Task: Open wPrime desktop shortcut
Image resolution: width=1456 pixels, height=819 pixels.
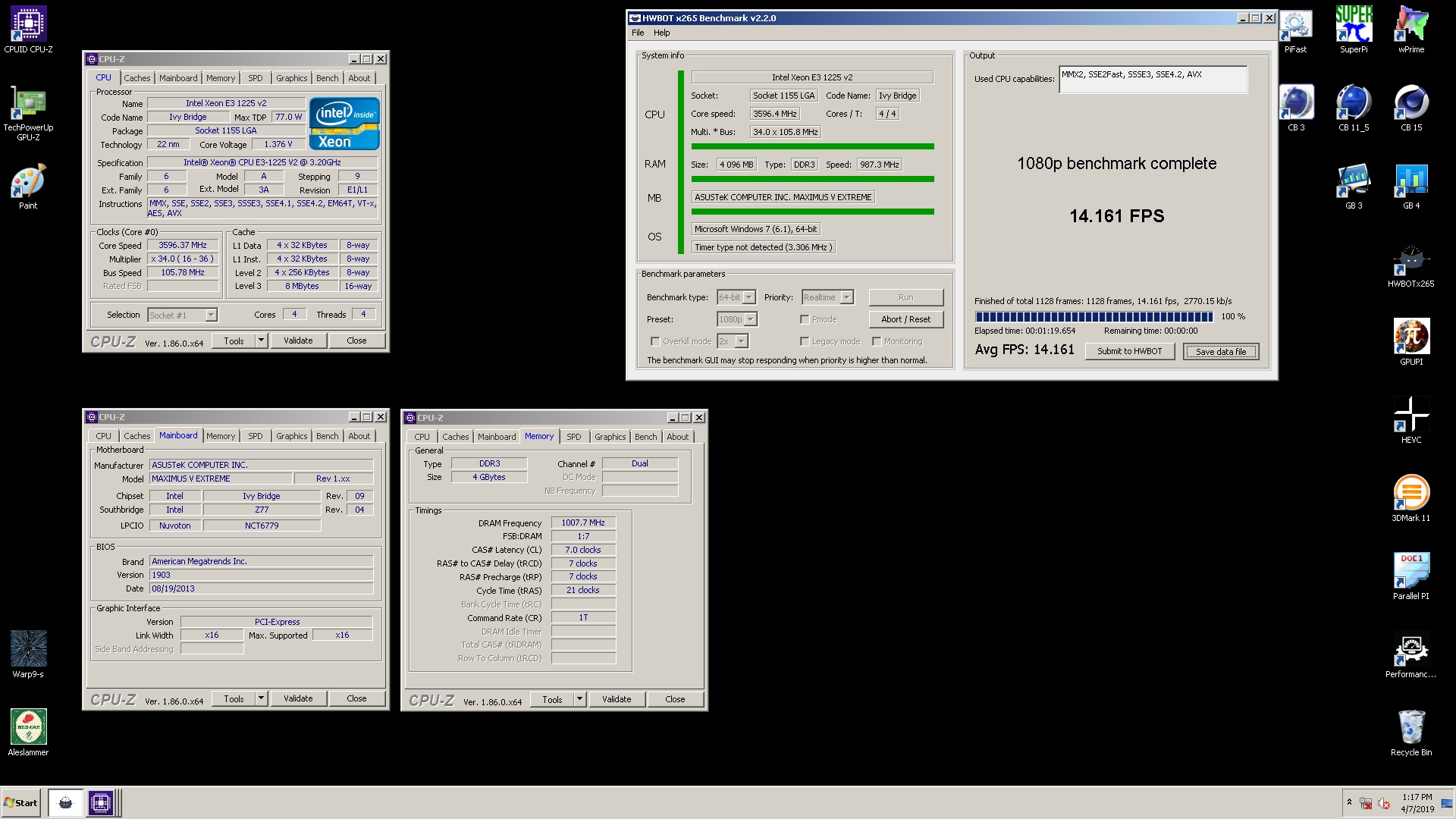Action: coord(1411,30)
